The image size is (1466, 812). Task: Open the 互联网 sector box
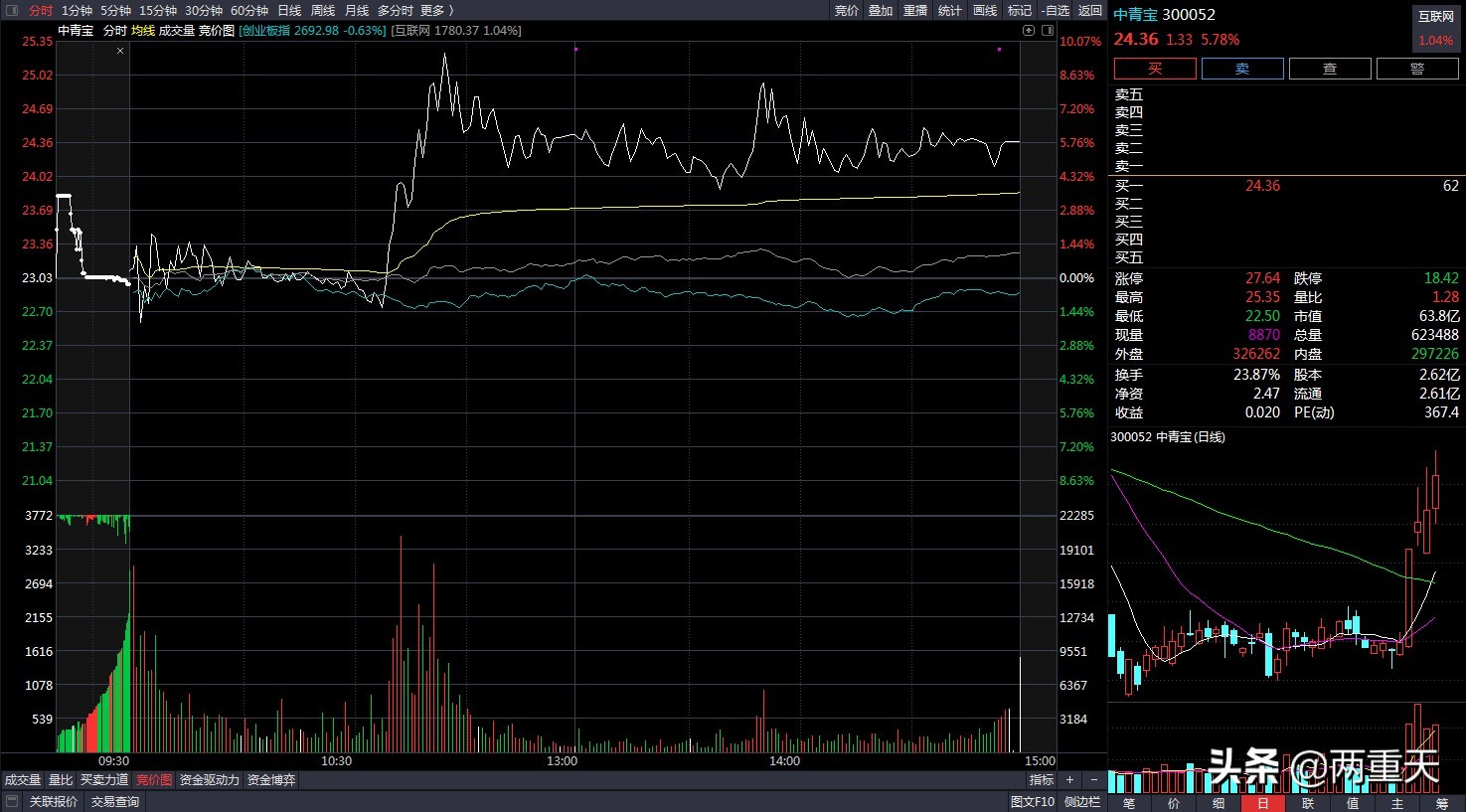click(x=1435, y=29)
